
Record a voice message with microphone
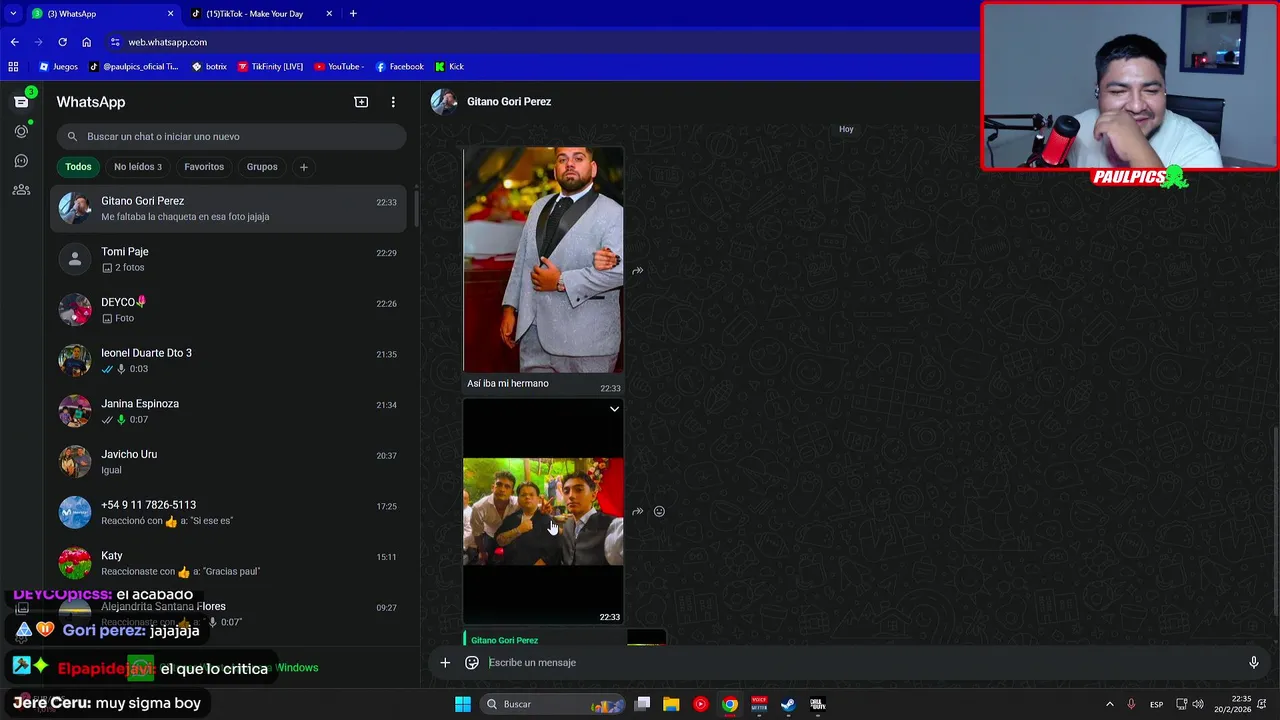[1253, 662]
